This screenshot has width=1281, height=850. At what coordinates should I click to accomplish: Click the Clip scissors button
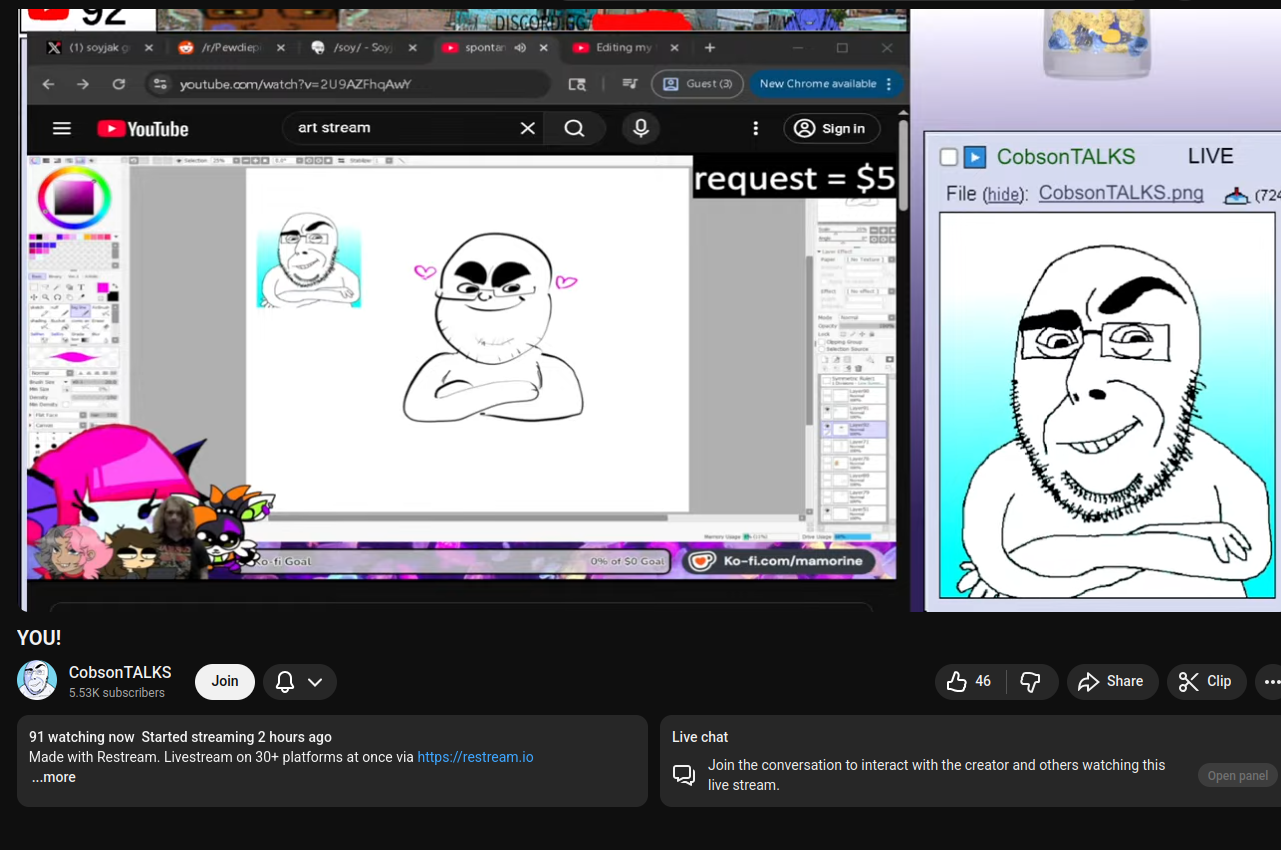click(x=1206, y=682)
